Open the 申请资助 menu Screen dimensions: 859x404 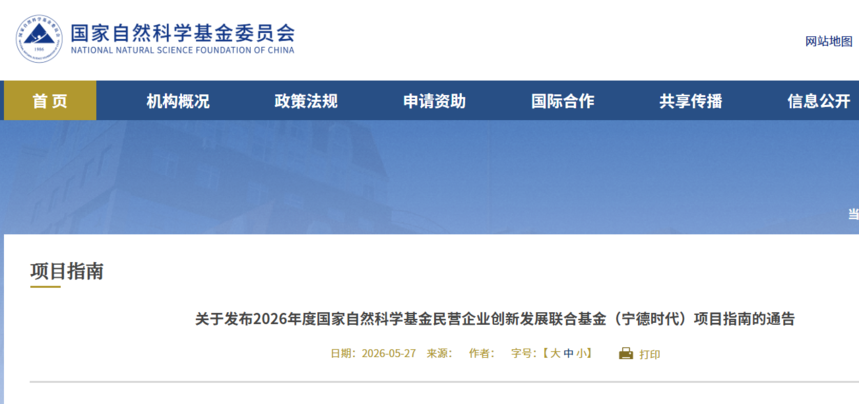click(x=434, y=101)
